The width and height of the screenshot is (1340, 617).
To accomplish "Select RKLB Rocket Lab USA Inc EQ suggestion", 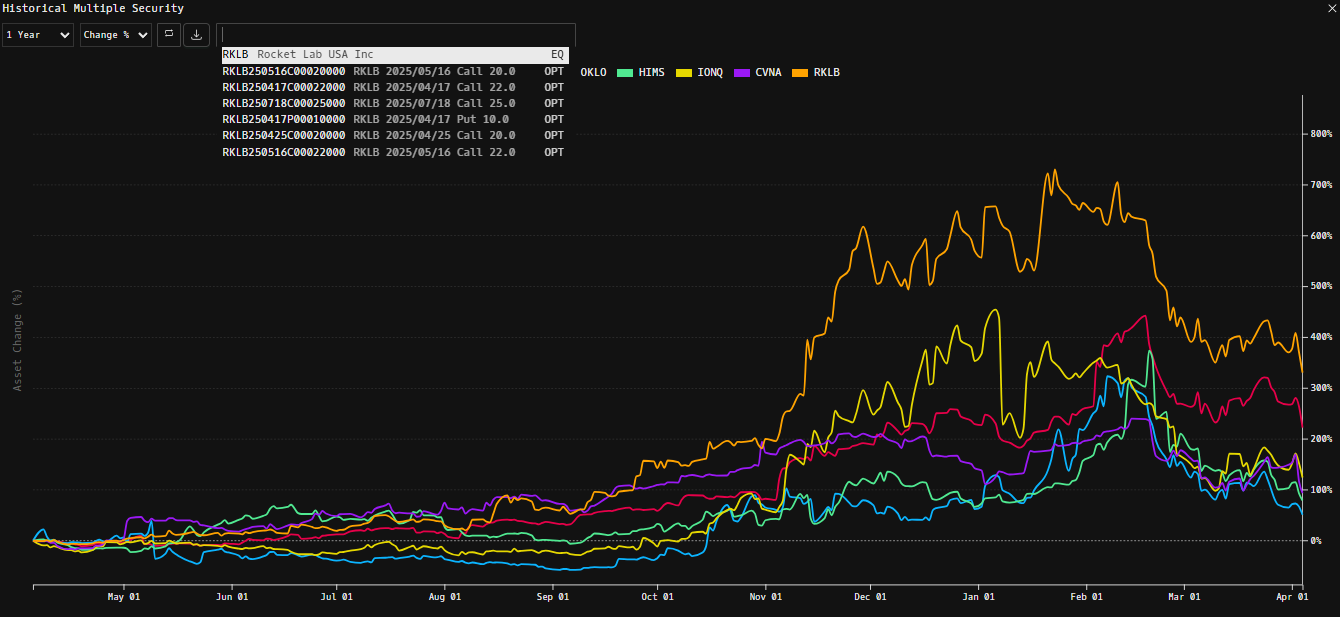I will click(395, 55).
